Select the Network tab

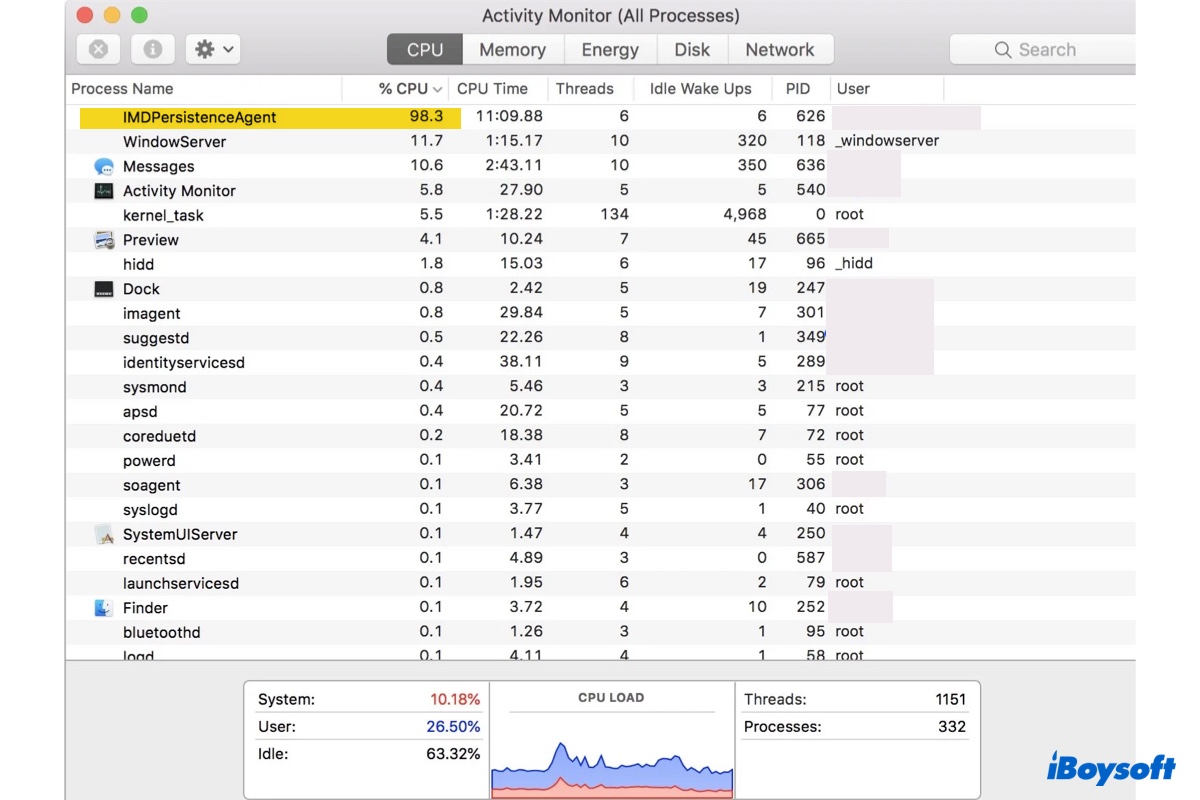(x=779, y=49)
